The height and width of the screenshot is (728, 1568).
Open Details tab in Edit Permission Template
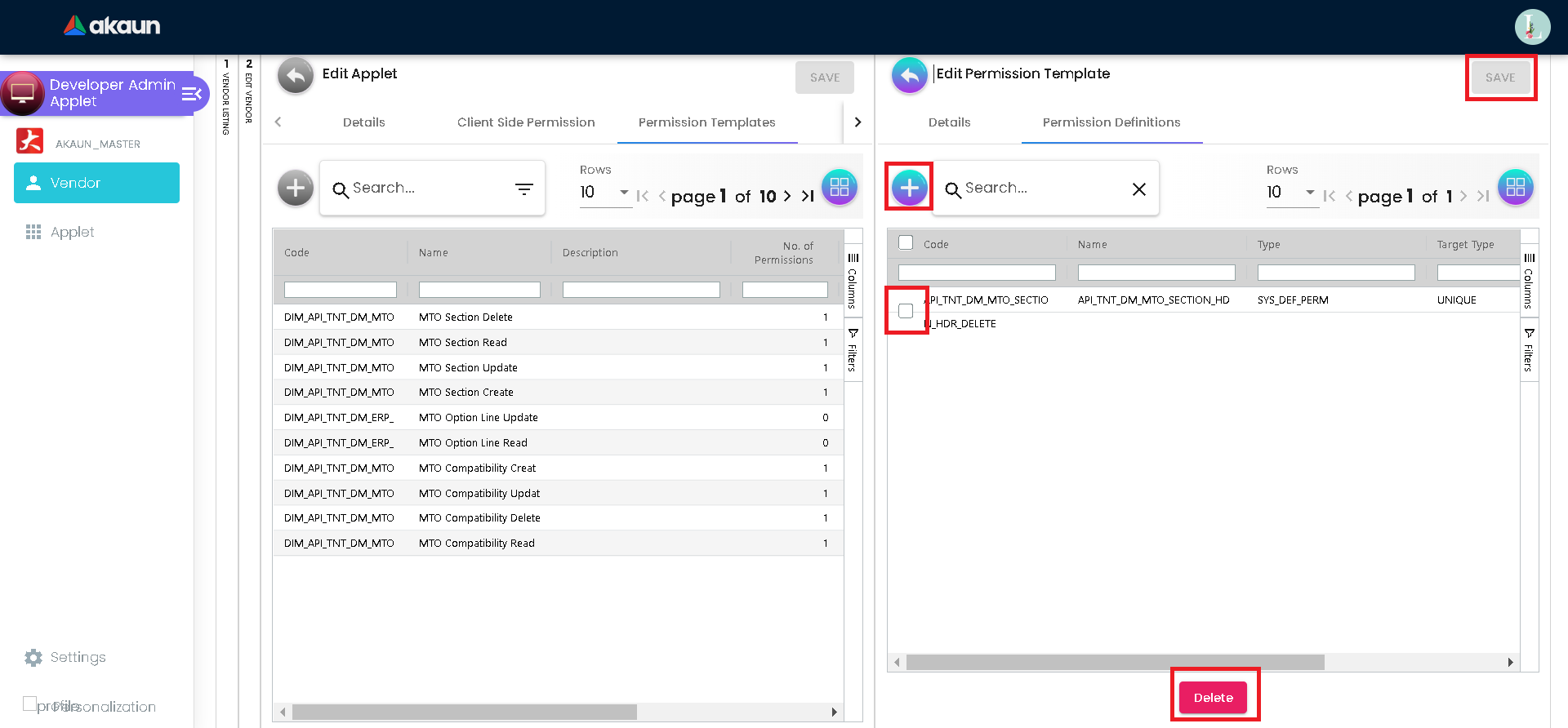pos(949,122)
